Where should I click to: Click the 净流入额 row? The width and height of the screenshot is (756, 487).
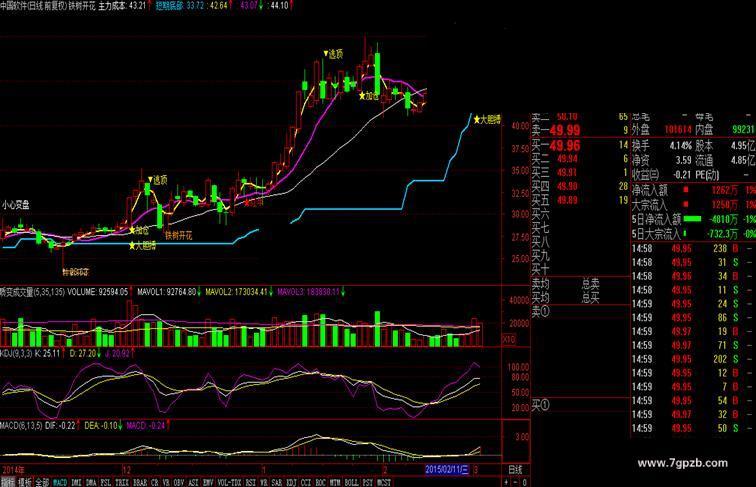(693, 190)
